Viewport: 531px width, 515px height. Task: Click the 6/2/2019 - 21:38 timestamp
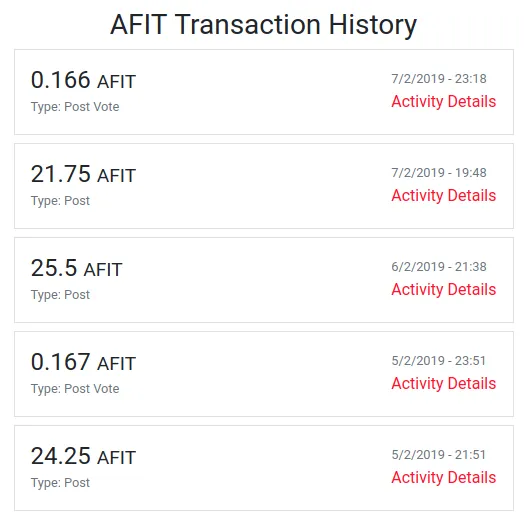coord(439,267)
